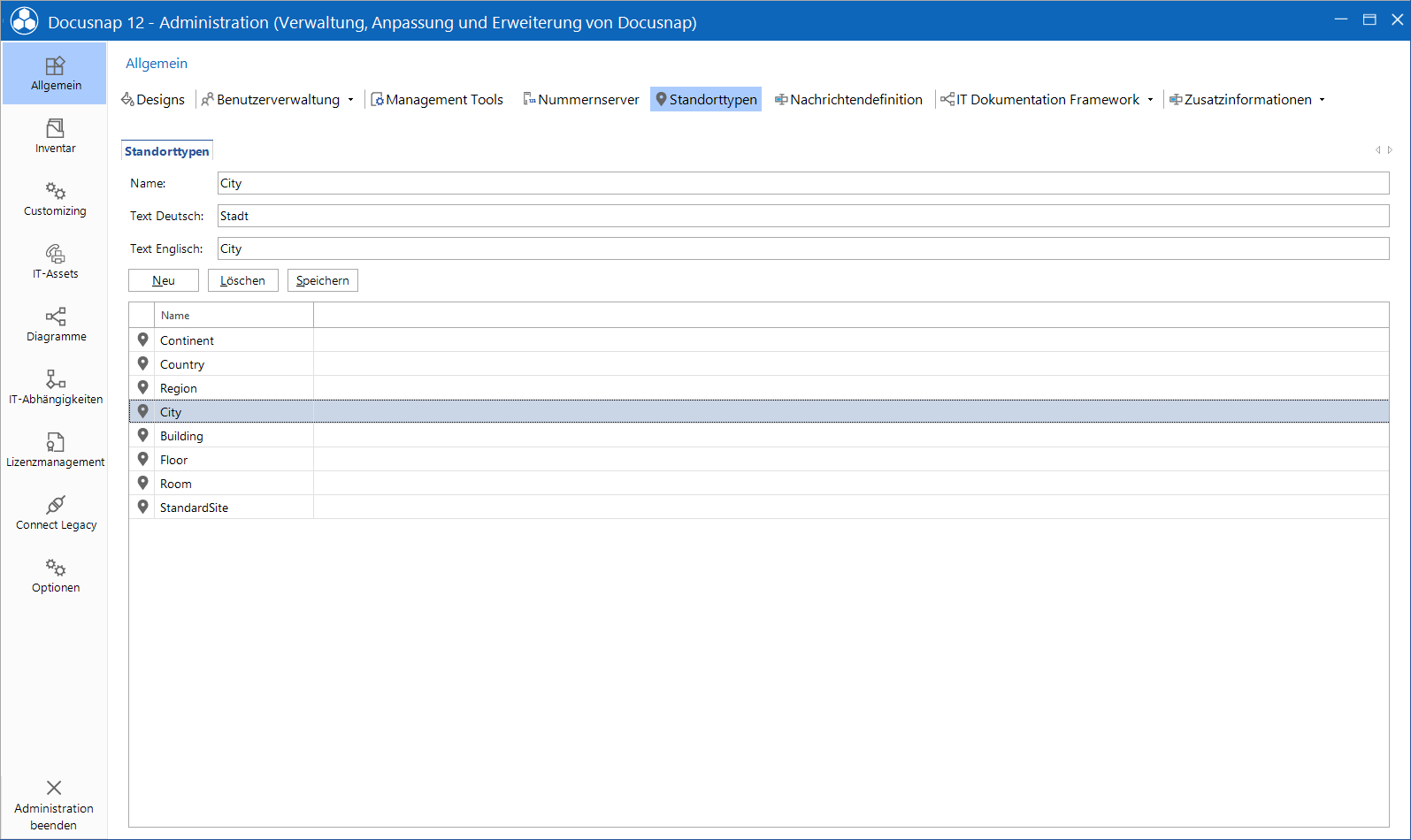
Task: Expand the Zusatzinformationen dropdown arrow
Action: pyautogui.click(x=1323, y=100)
